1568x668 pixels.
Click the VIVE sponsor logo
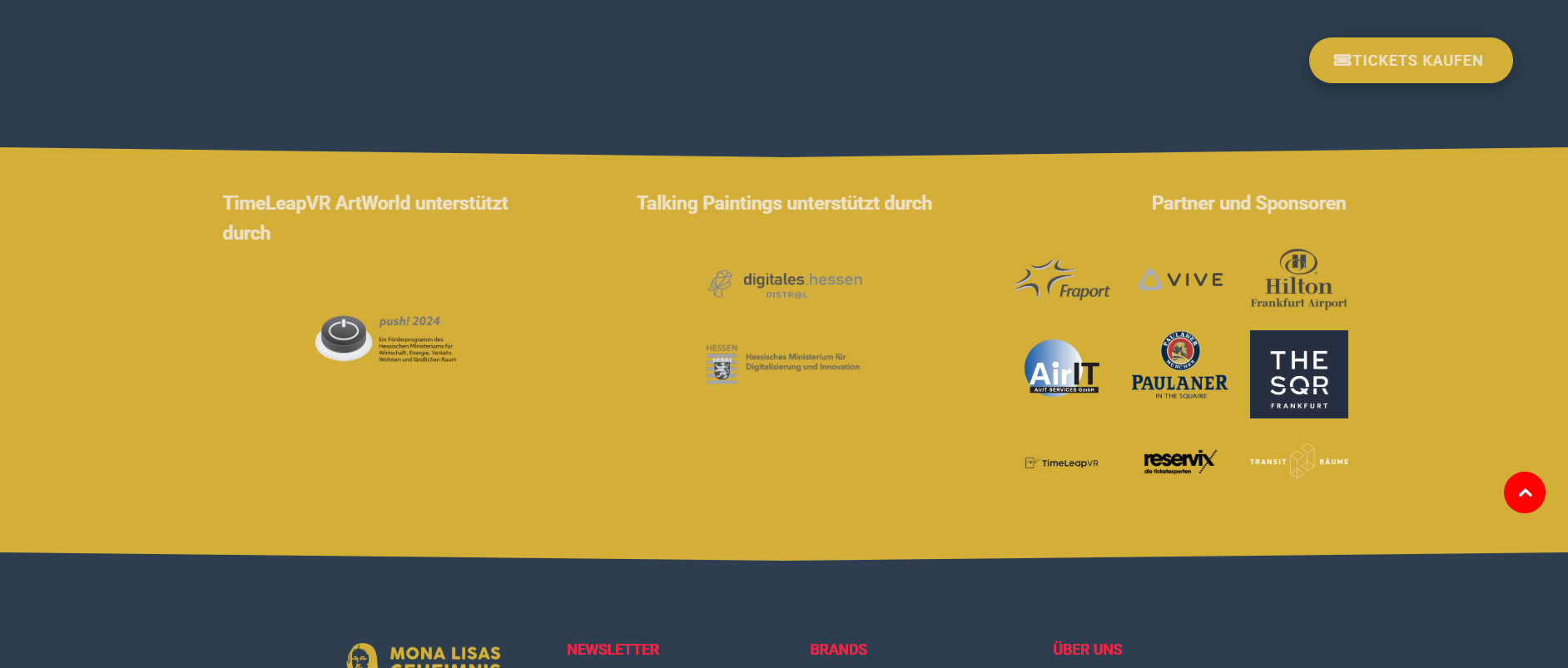pyautogui.click(x=1181, y=280)
